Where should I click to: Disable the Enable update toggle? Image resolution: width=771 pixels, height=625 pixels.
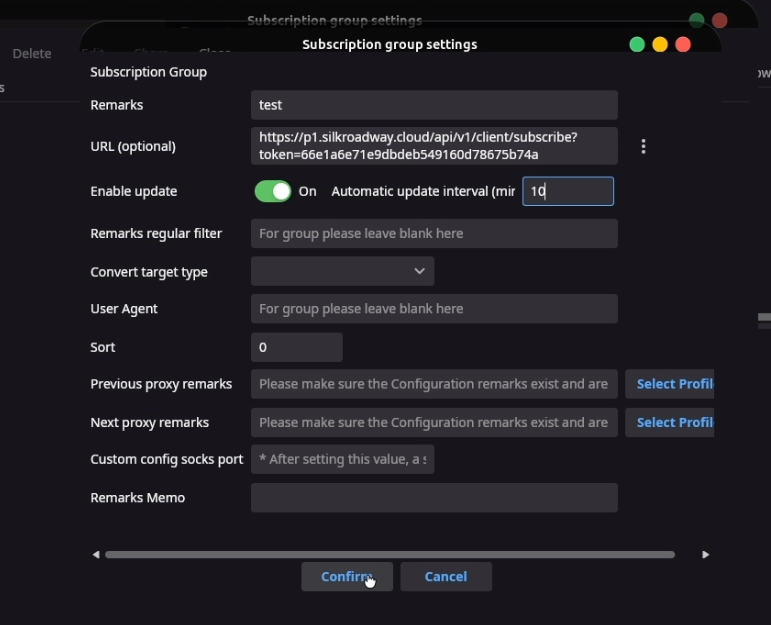coord(273,191)
